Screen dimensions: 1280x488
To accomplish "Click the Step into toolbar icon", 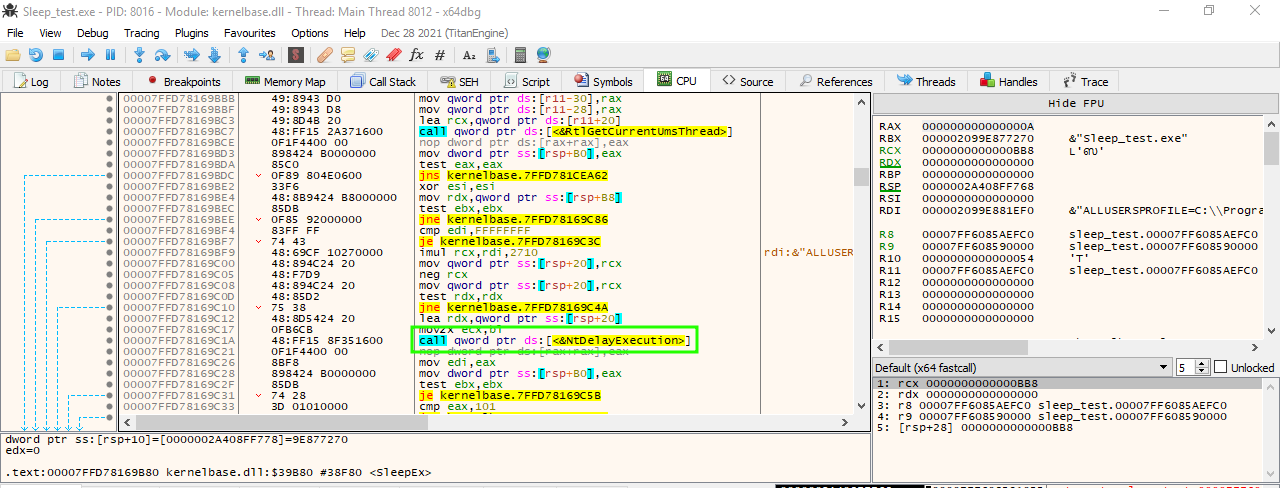I will (x=140, y=54).
